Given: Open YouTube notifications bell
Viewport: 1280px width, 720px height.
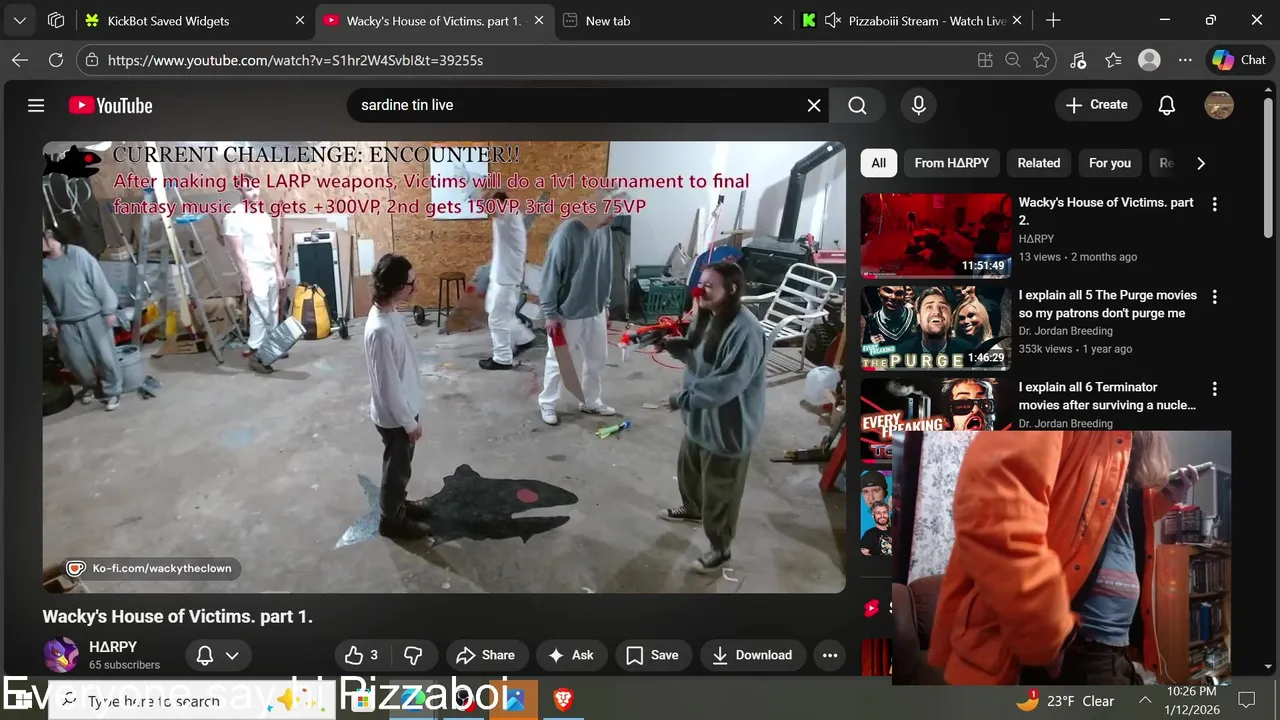Looking at the screenshot, I should tap(1167, 105).
